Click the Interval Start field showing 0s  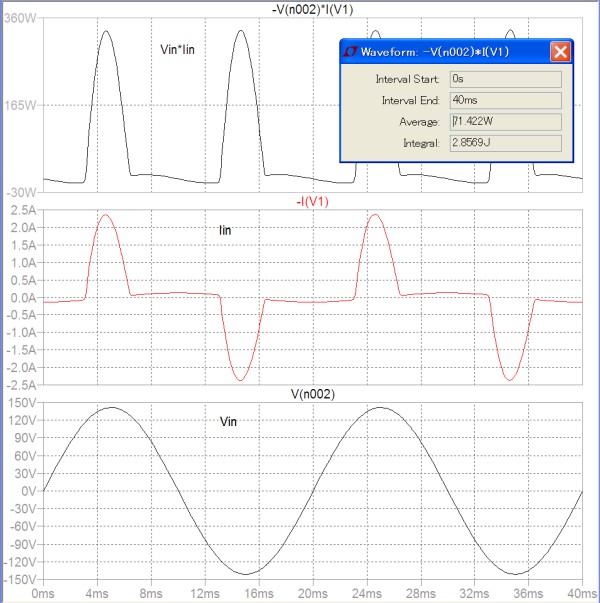(505, 79)
